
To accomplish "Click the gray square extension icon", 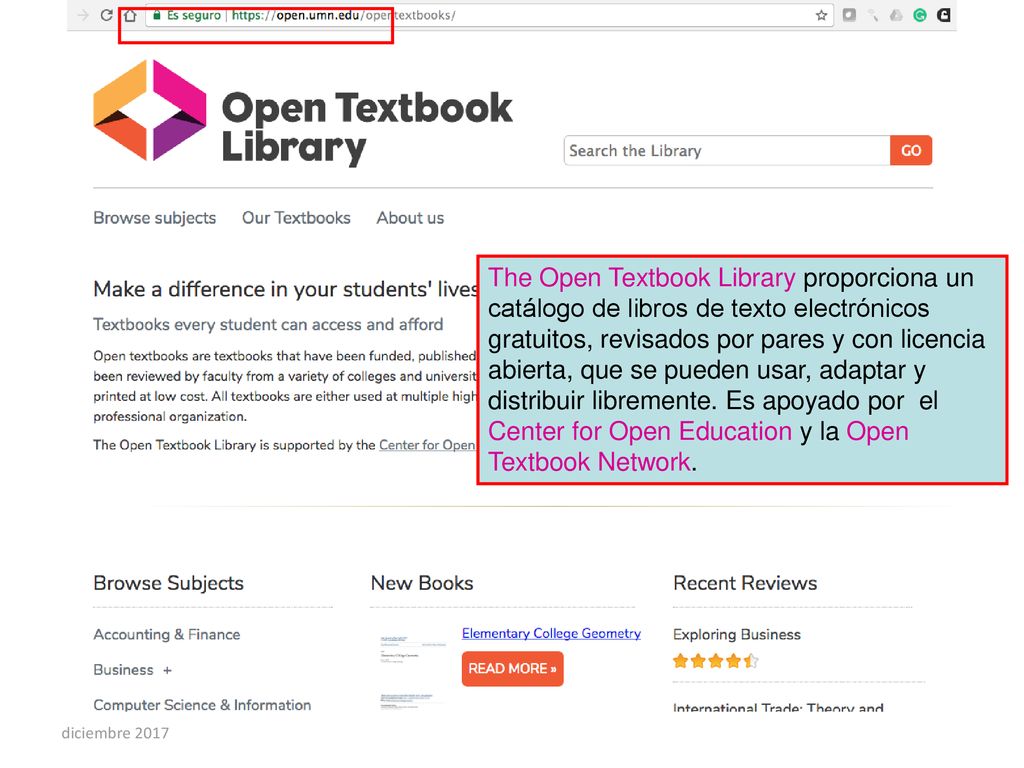I will point(849,15).
